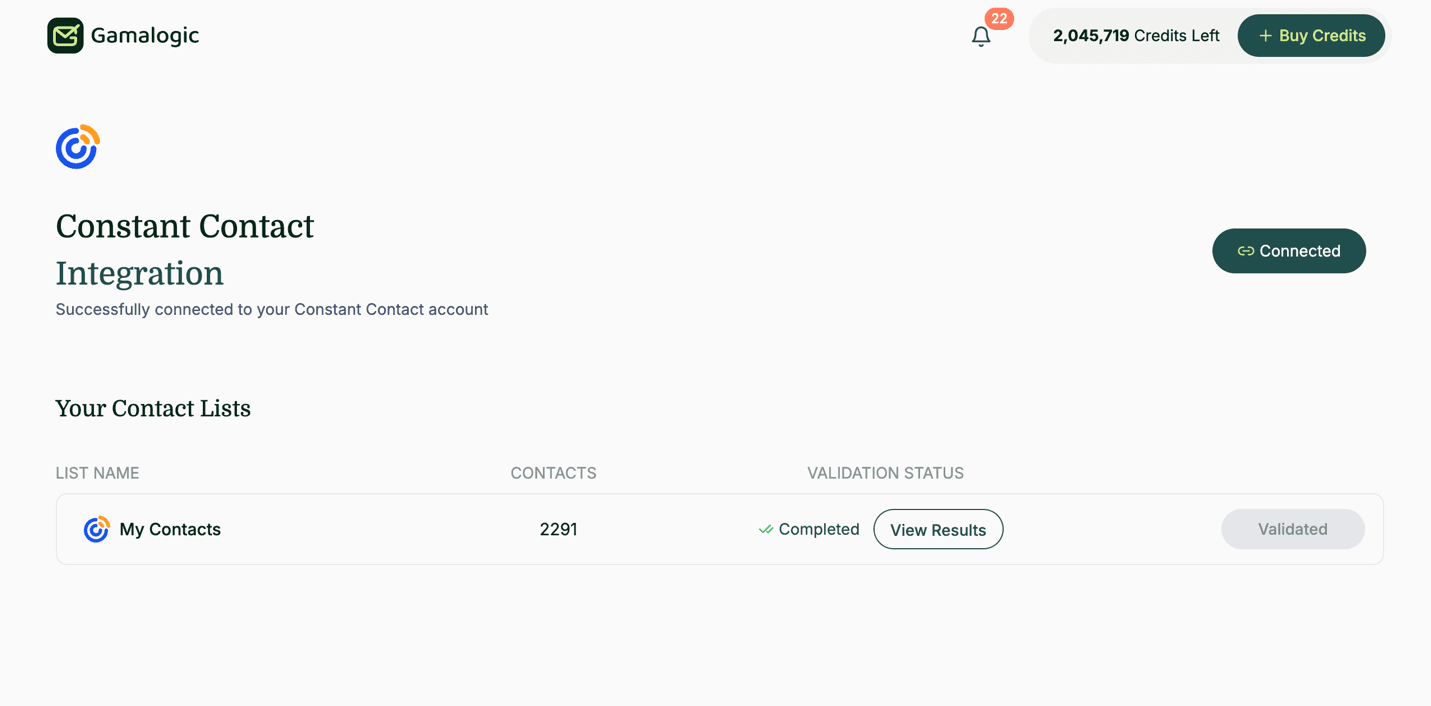Click the contact count 2291

point(557,529)
